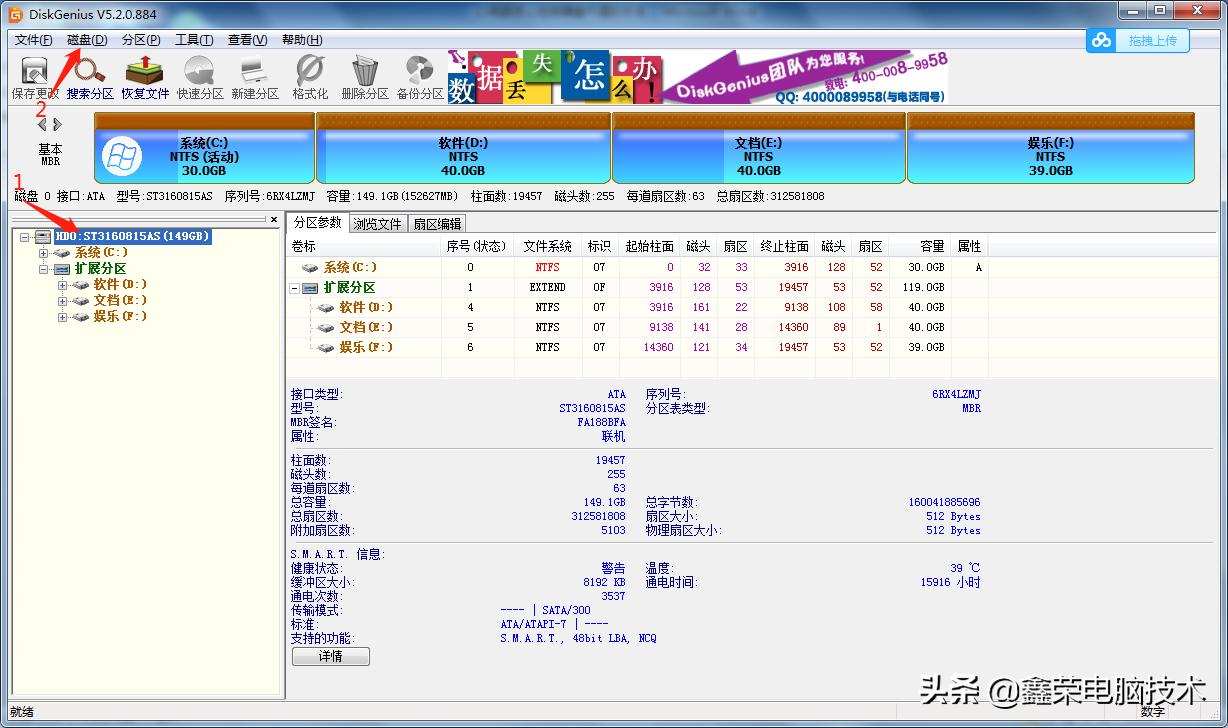Switch to the 浏览文件 tab
The image size is (1228, 728).
pyautogui.click(x=377, y=223)
